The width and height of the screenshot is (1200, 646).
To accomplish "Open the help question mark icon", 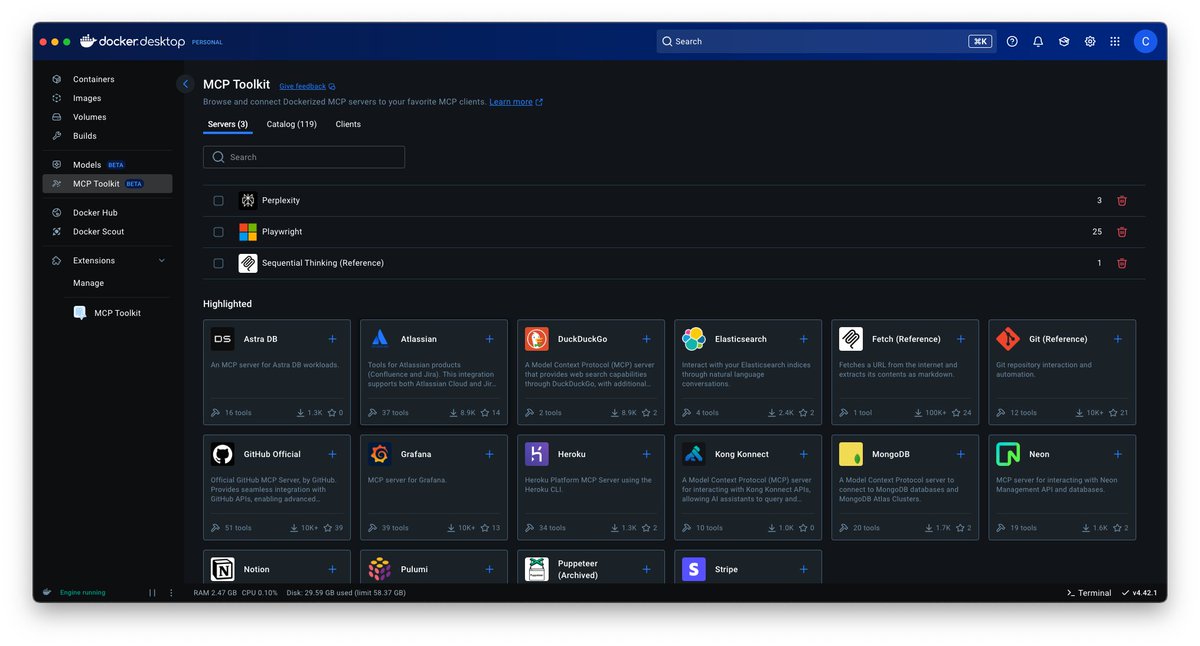I will tap(1012, 41).
